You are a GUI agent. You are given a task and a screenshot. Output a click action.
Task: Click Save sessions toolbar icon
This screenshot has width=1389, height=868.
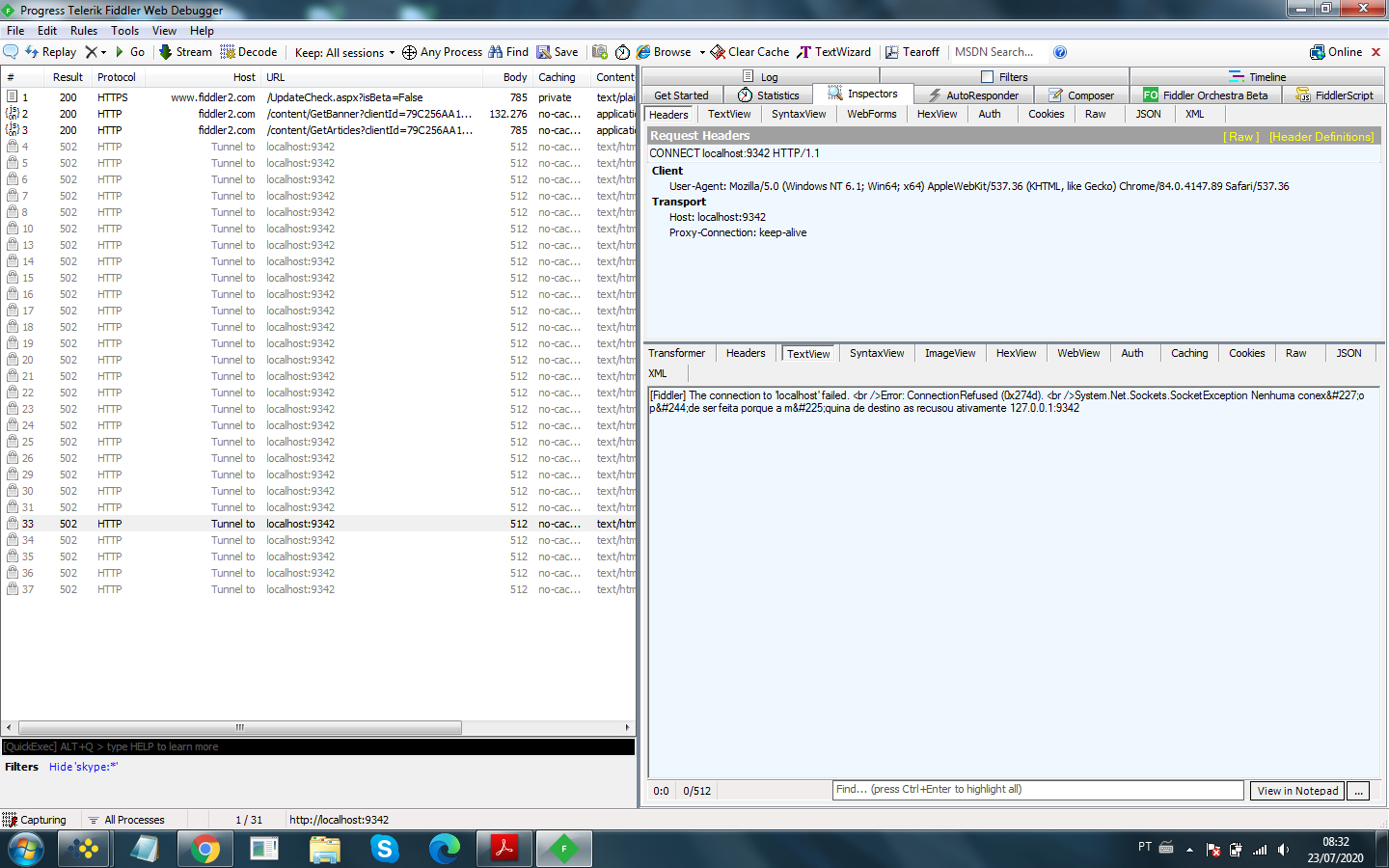point(558,52)
